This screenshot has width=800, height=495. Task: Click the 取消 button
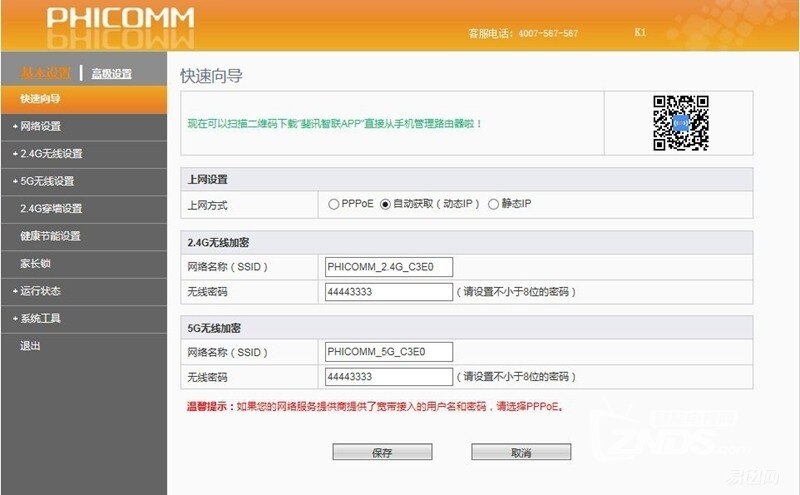click(x=521, y=452)
